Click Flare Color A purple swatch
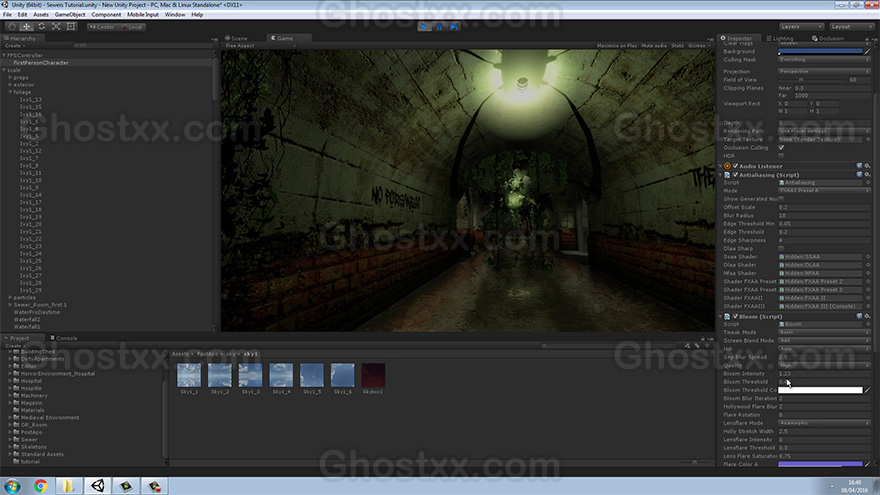Image resolution: width=880 pixels, height=495 pixels. (x=820, y=464)
